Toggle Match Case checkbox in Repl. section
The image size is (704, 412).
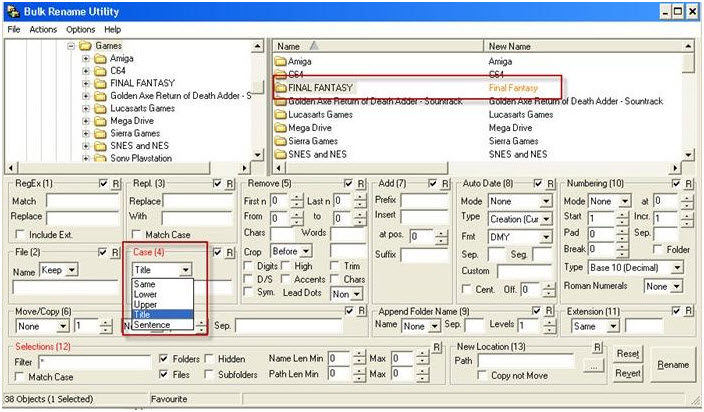click(x=136, y=234)
